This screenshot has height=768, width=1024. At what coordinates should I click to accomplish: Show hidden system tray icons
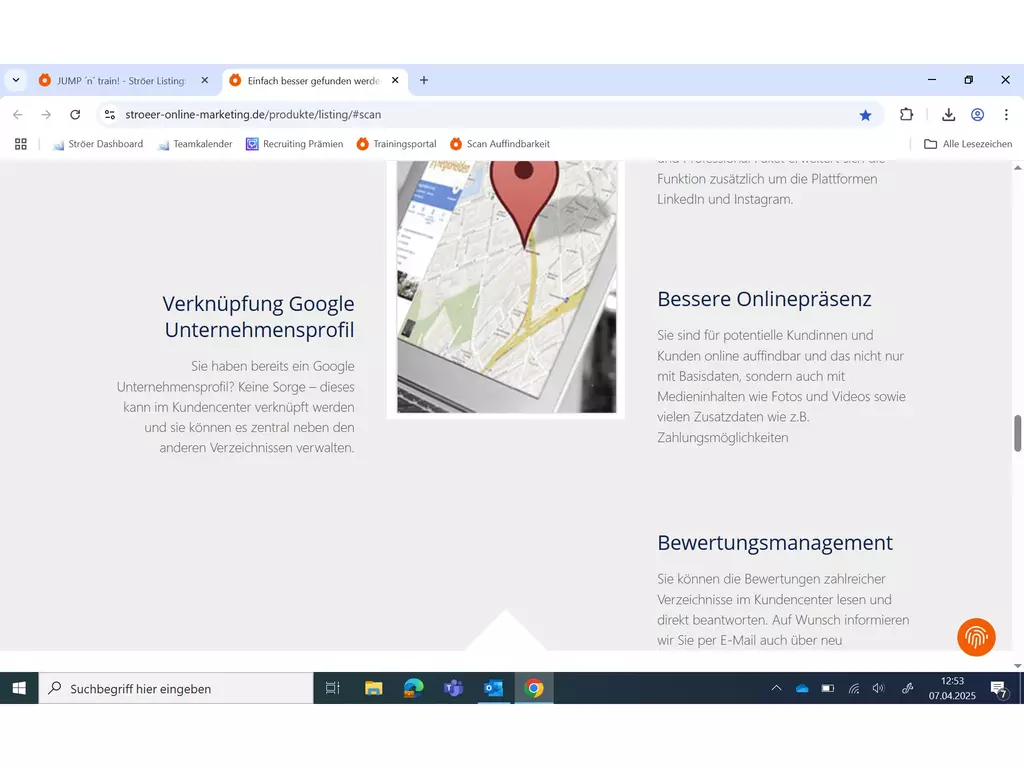coord(776,688)
